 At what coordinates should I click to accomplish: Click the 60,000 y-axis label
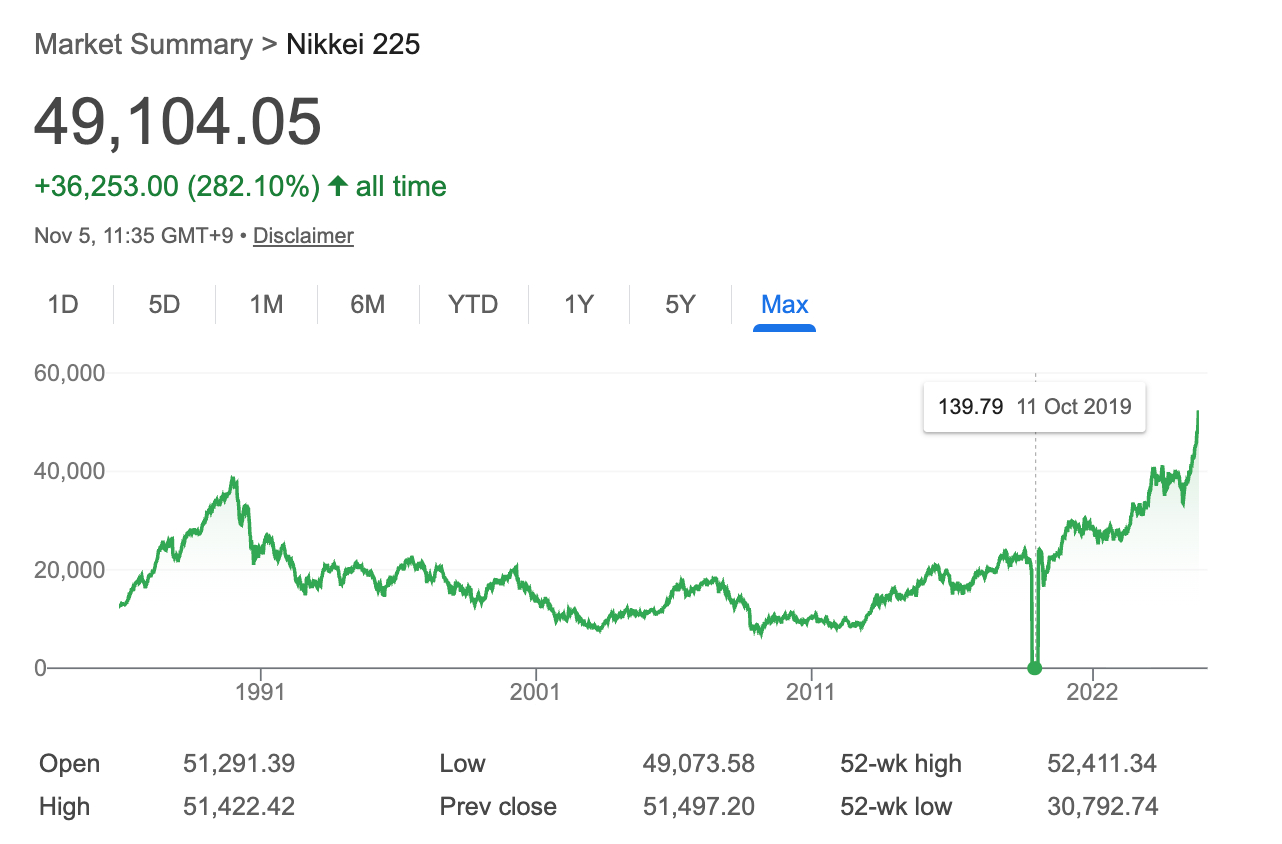[70, 373]
